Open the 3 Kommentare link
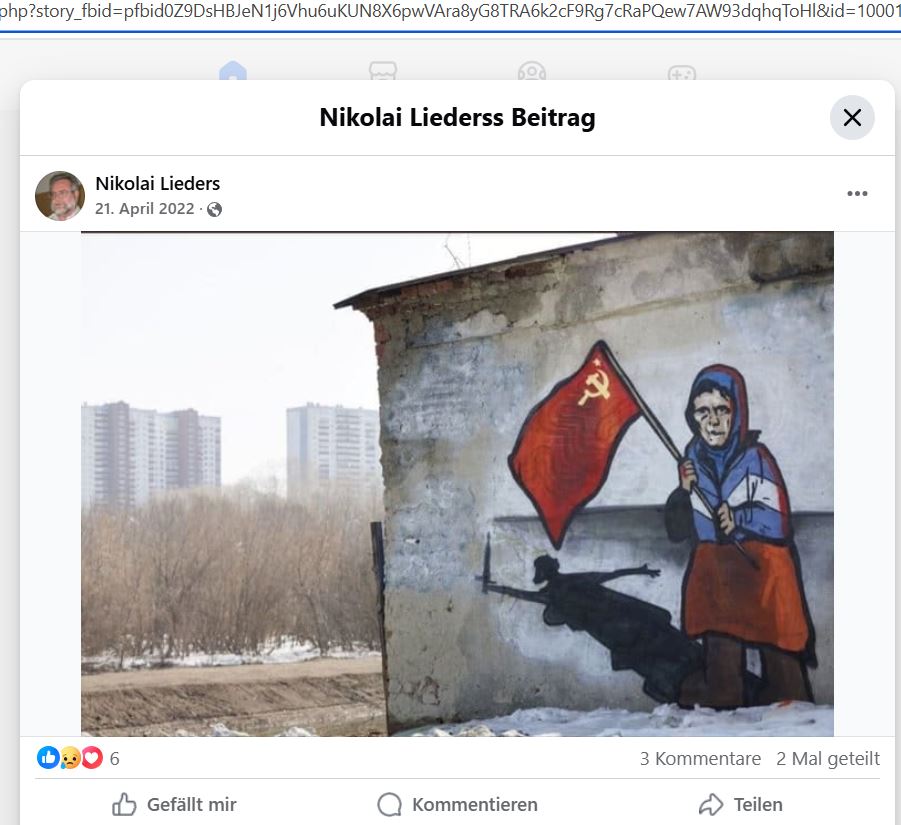Viewport: 901px width, 825px height. [x=700, y=758]
